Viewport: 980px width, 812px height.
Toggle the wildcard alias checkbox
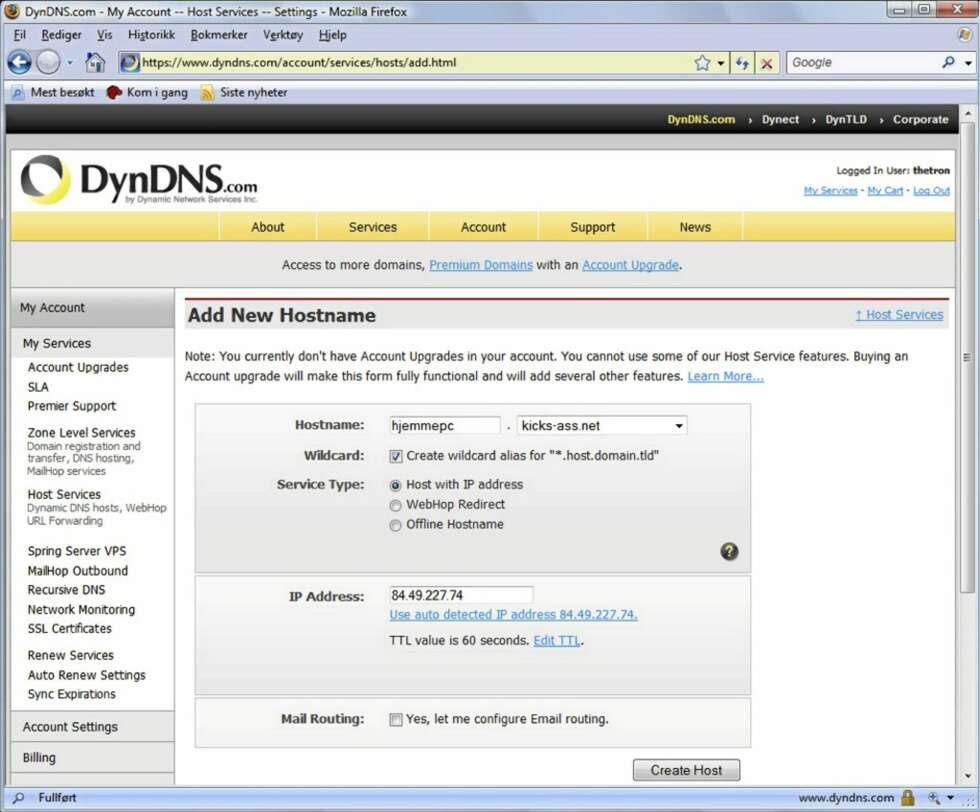[x=396, y=456]
